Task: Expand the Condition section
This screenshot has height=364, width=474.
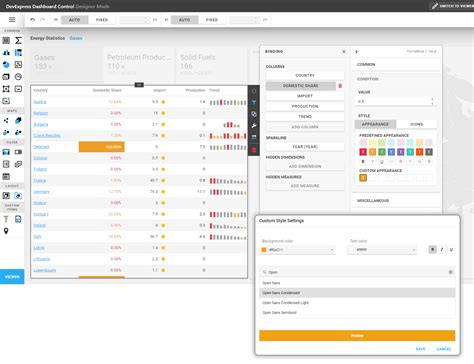Action: [396, 79]
